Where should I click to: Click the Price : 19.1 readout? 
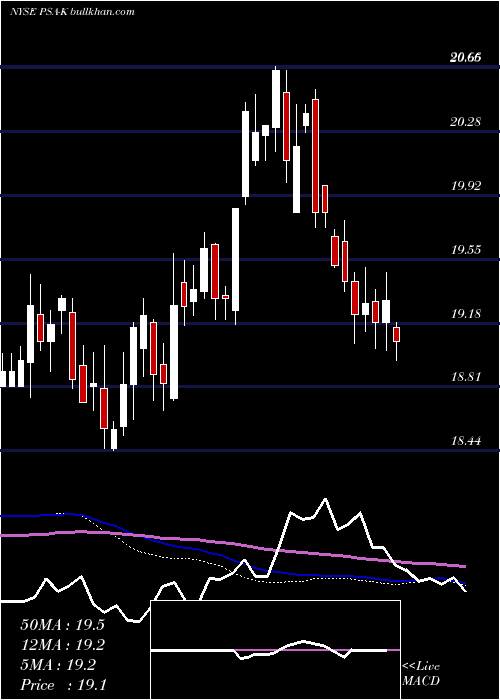click(62, 685)
